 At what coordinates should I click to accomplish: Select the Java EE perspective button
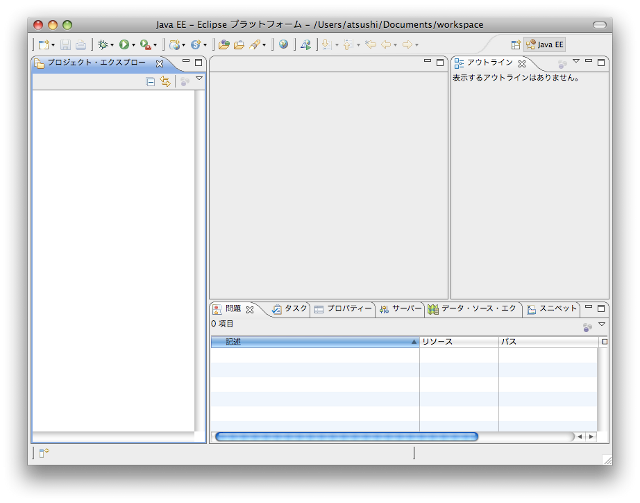[x=545, y=44]
